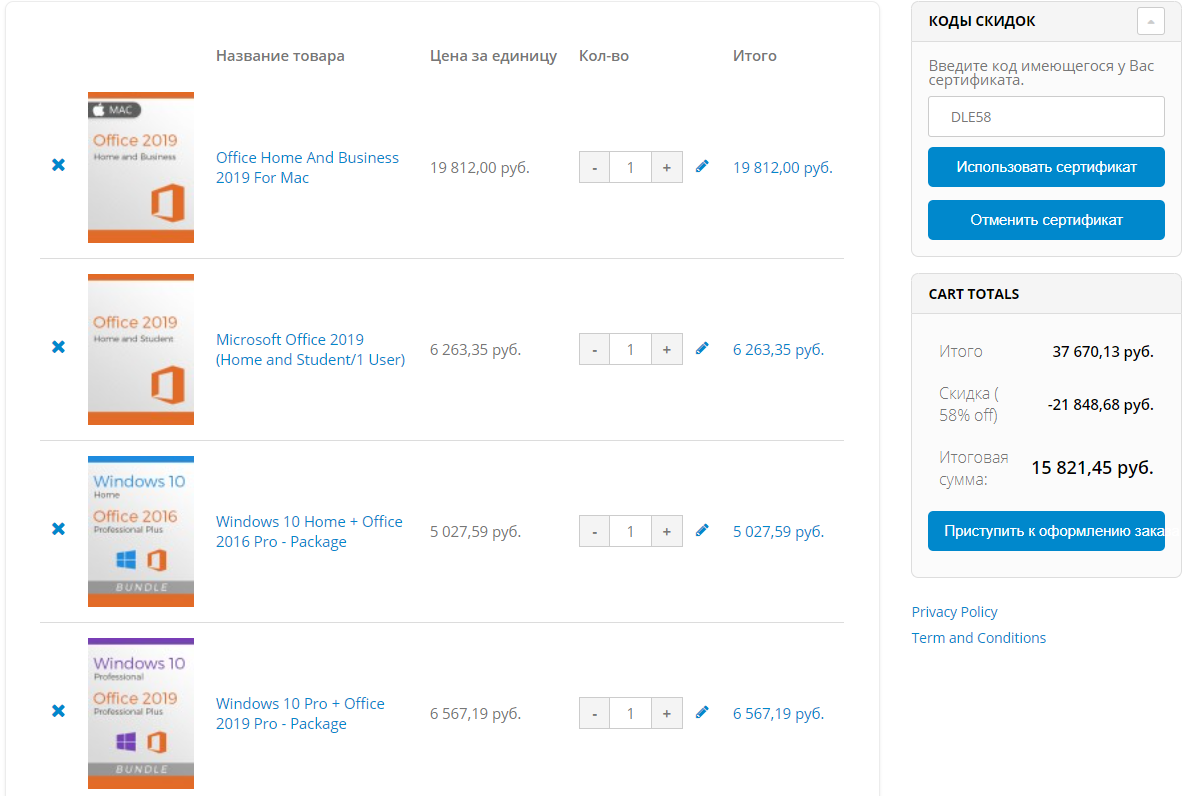This screenshot has width=1186, height=796.
Task: Delete Windows 10 Home + Office 2016 bundle
Action: pyautogui.click(x=58, y=529)
